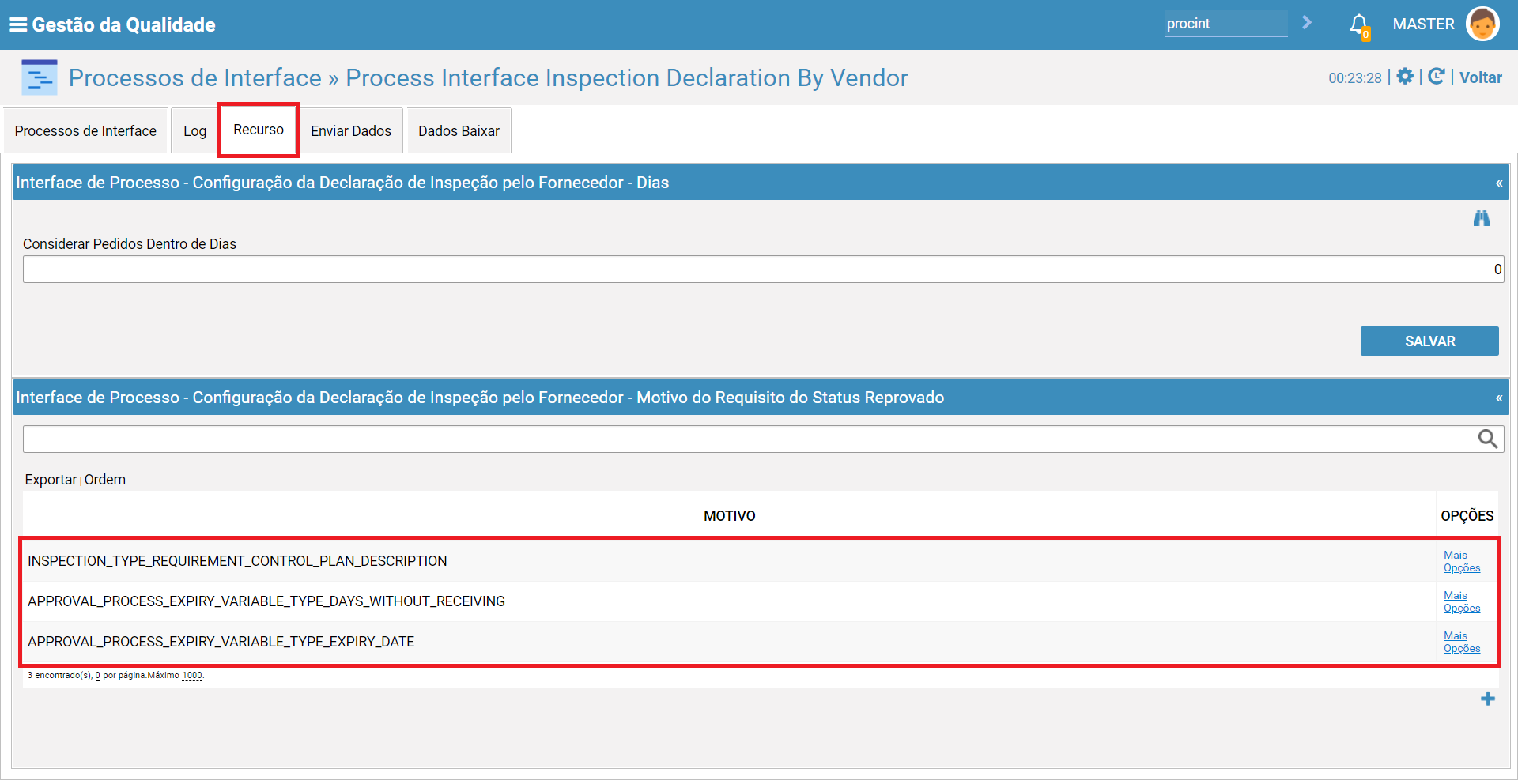
Task: Switch to the Dados Baixar tab
Action: (459, 130)
